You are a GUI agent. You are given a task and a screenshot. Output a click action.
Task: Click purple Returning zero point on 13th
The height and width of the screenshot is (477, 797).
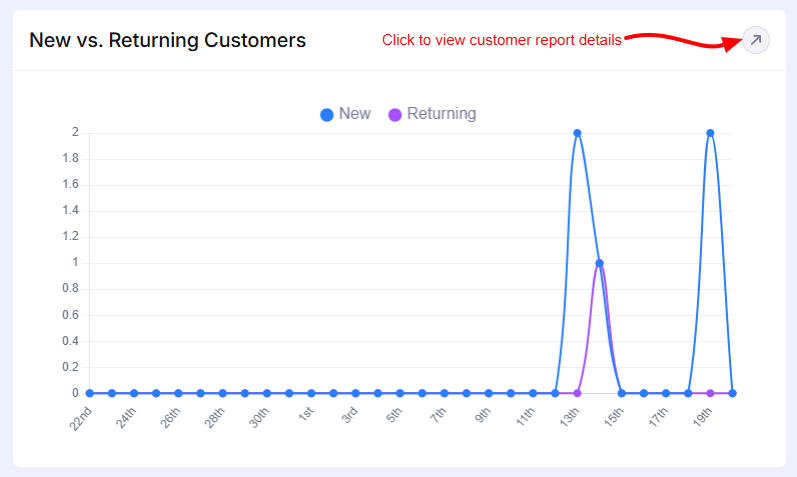(577, 393)
